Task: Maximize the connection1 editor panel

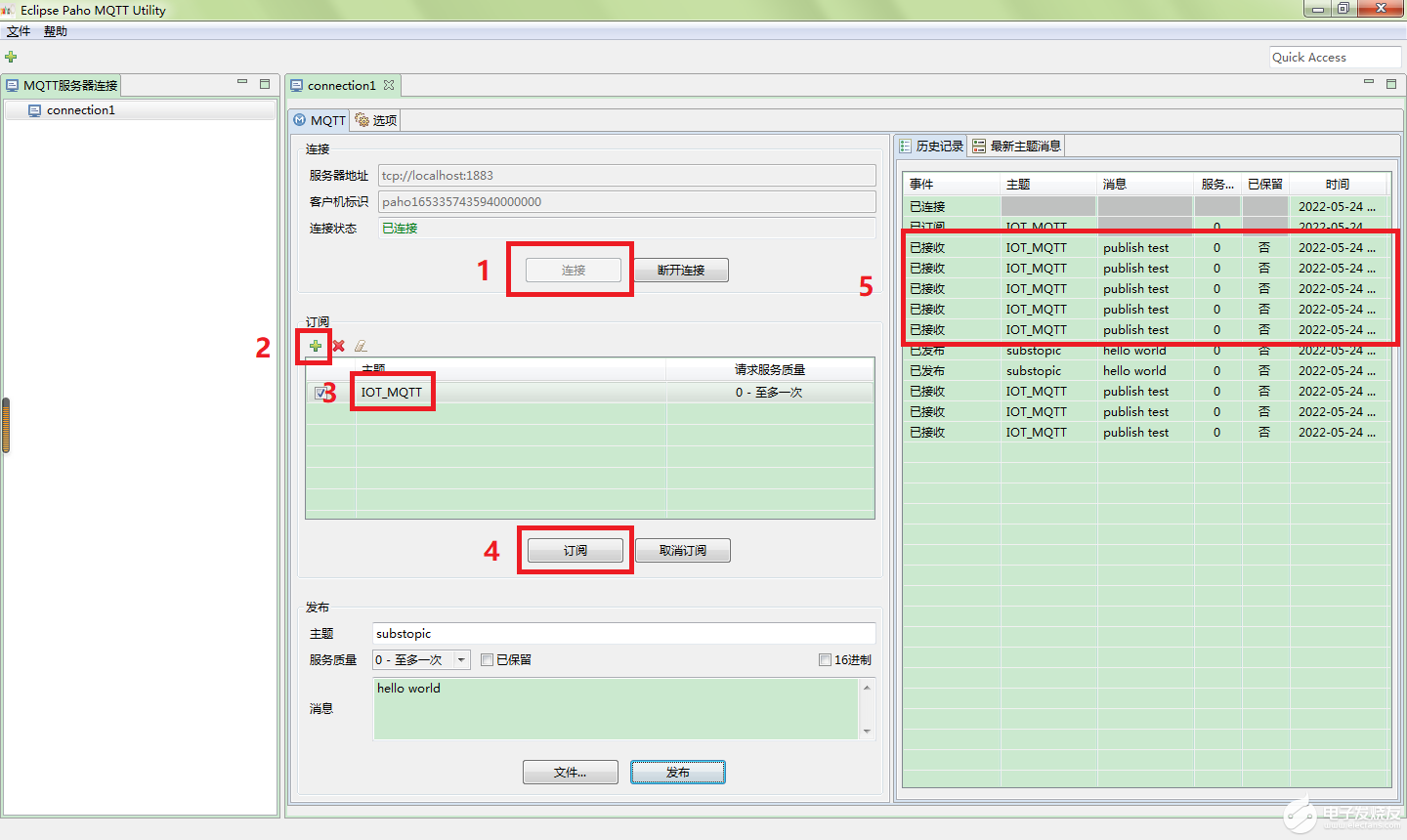Action: click(x=1391, y=84)
